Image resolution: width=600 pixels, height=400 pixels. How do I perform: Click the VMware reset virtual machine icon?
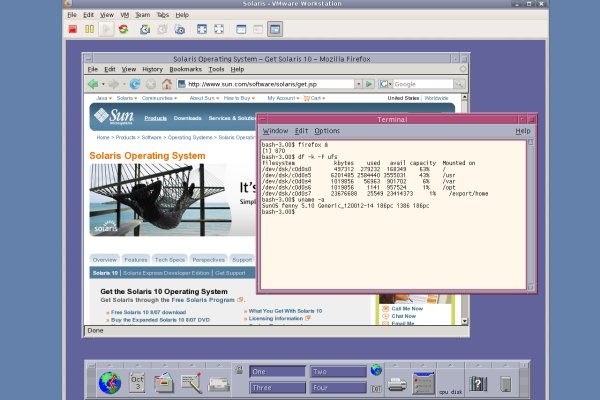coord(123,30)
